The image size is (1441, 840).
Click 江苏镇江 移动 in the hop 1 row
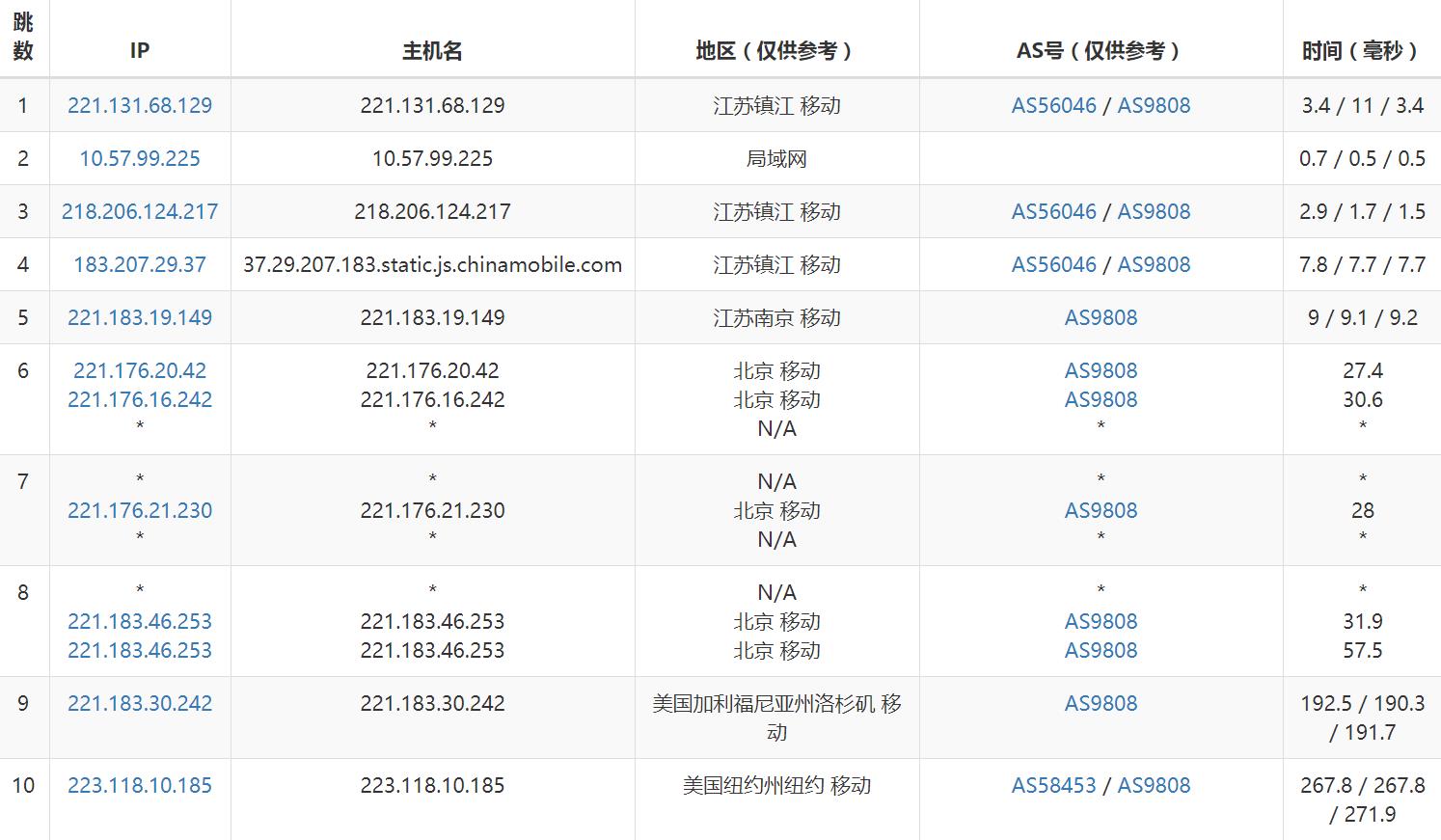pyautogui.click(x=776, y=105)
